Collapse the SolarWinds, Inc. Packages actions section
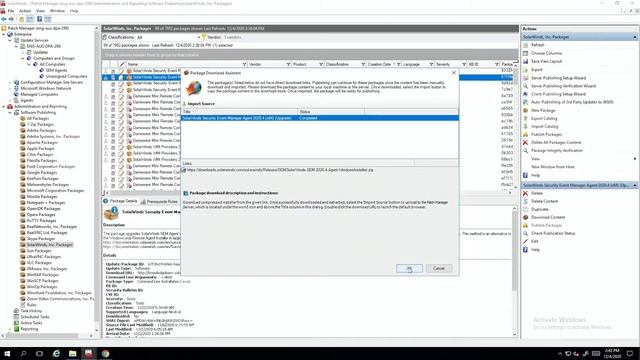 click(635, 37)
